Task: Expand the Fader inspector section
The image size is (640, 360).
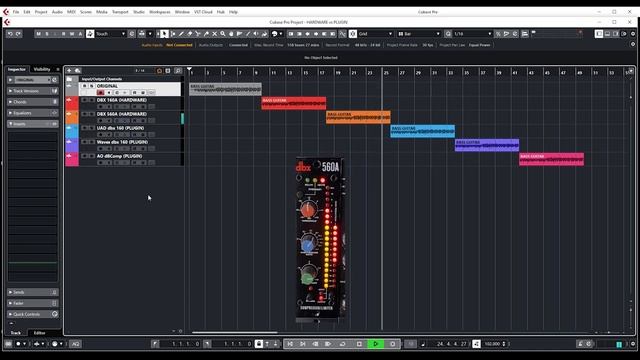Action: click(x=33, y=303)
